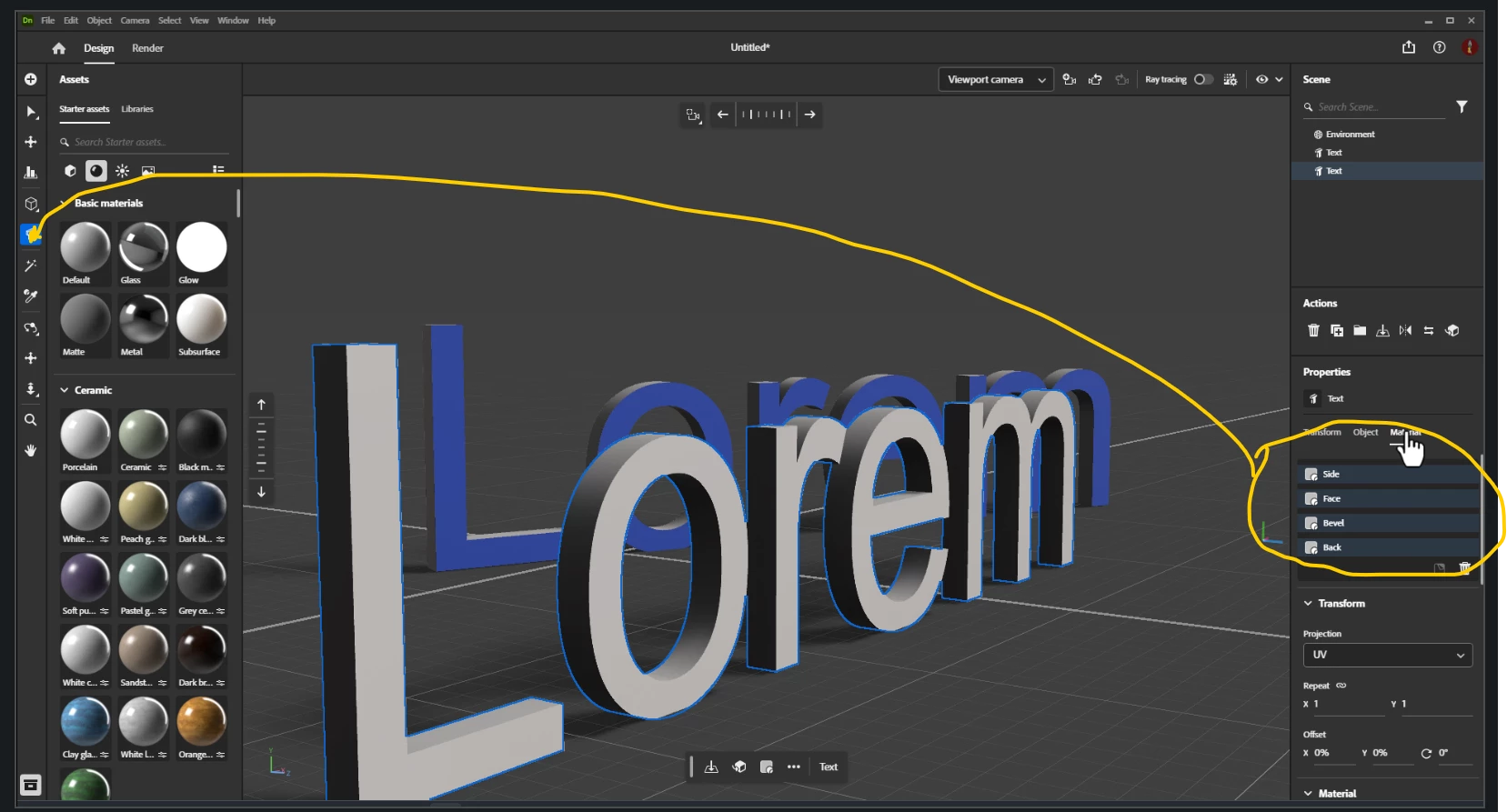Select the Hand pan tool
The image size is (1507, 812).
click(x=31, y=450)
